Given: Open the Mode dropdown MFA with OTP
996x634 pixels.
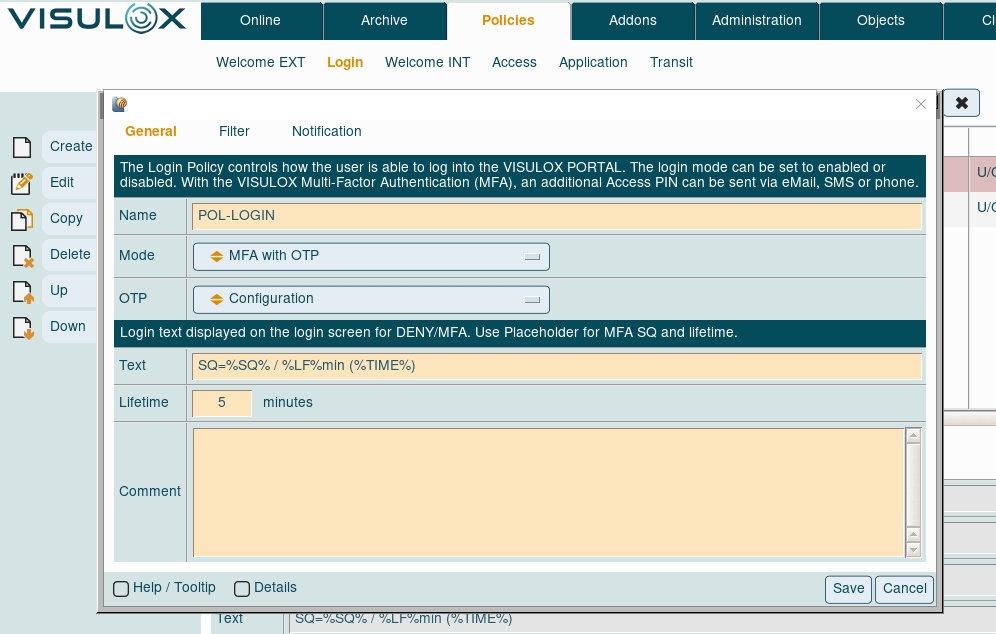Looking at the screenshot, I should [x=371, y=256].
